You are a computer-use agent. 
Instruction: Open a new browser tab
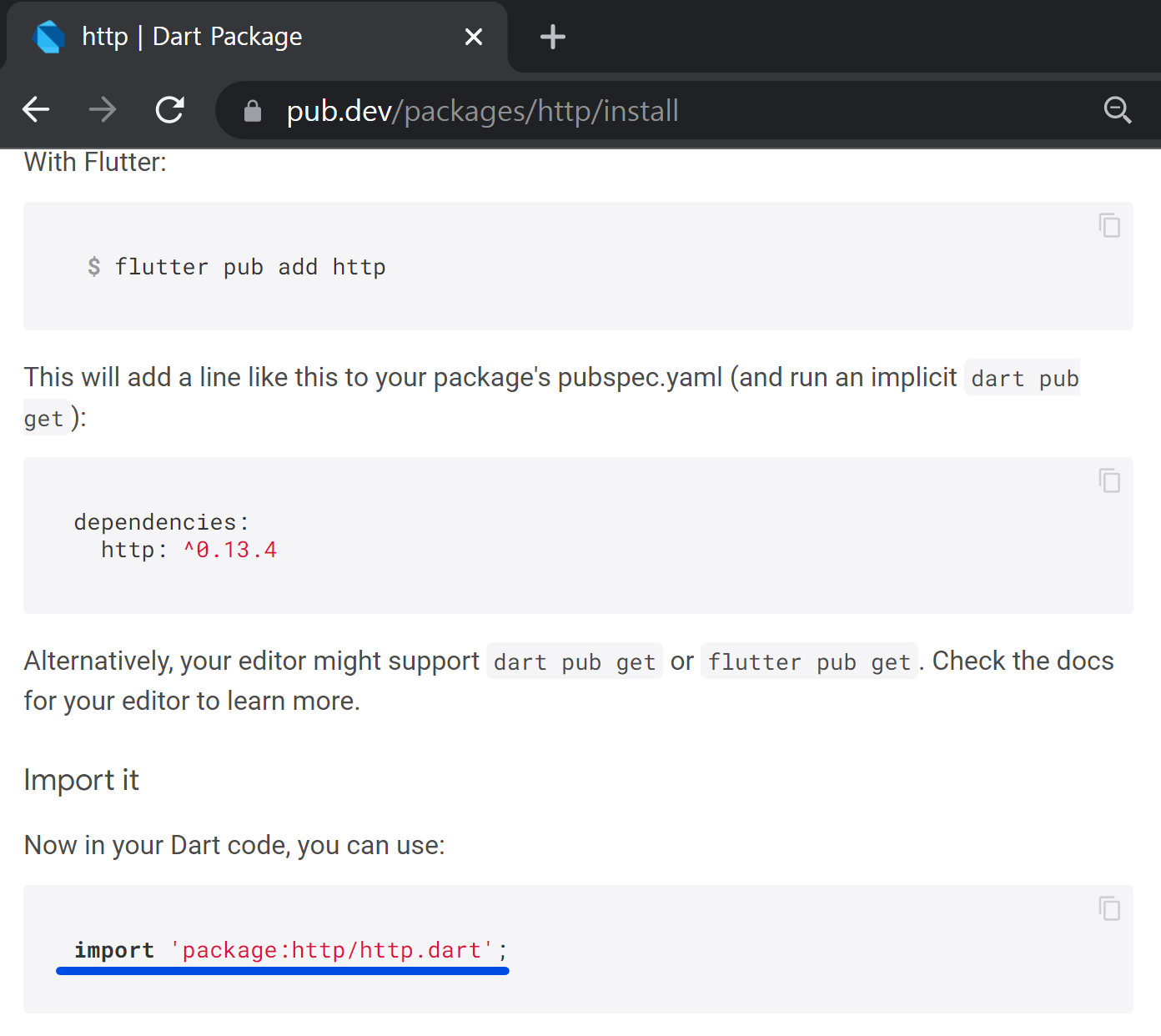(x=552, y=37)
